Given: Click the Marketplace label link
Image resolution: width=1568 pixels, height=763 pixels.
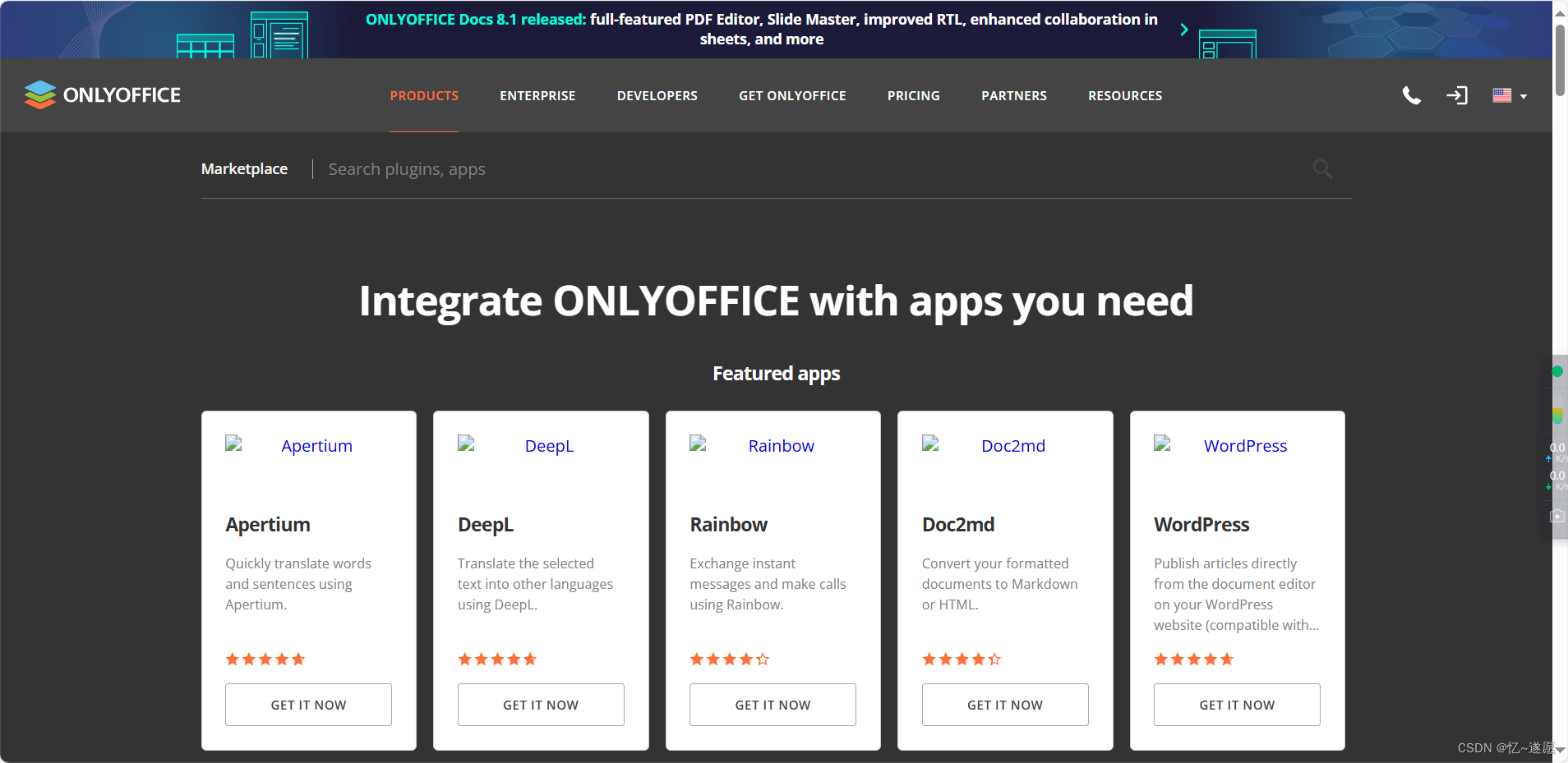Looking at the screenshot, I should (244, 169).
